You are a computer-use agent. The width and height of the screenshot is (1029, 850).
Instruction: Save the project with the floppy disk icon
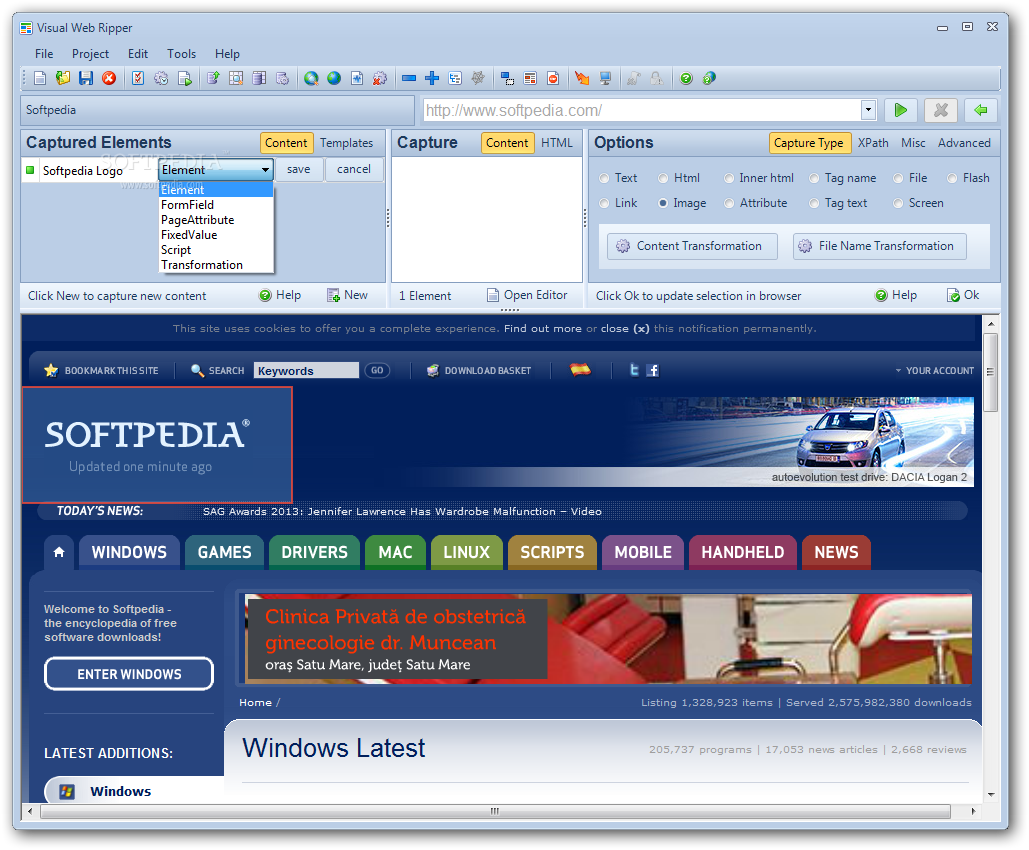pos(86,78)
